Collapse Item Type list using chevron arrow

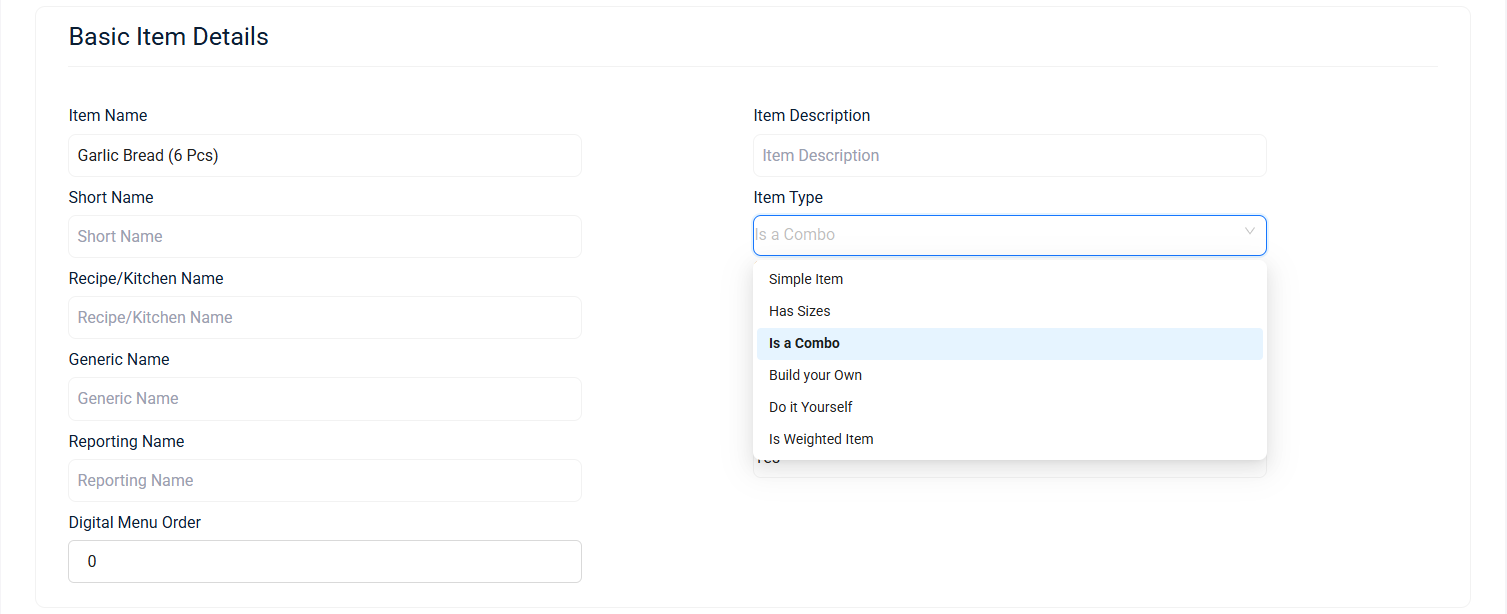point(1249,232)
